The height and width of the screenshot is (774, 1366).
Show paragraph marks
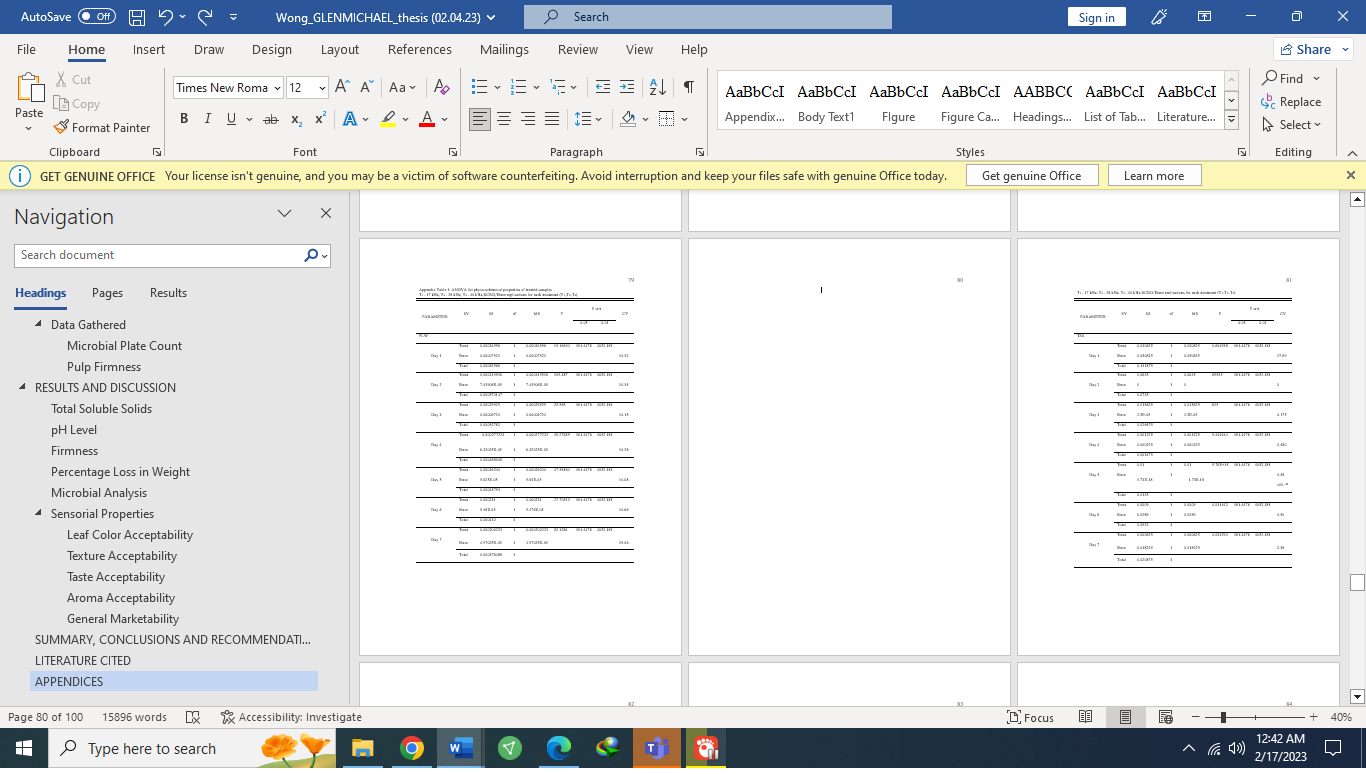[687, 87]
